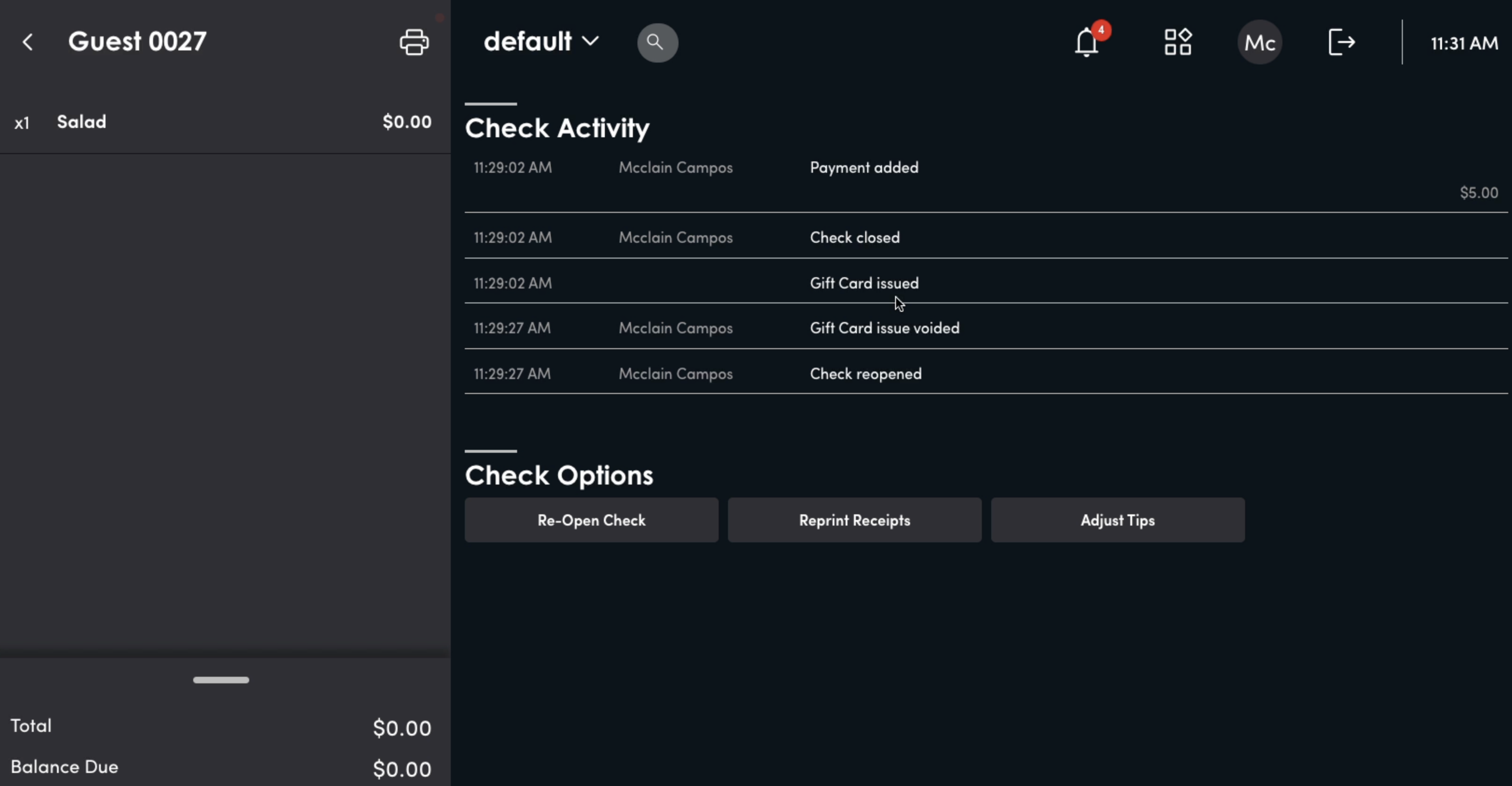This screenshot has width=1512, height=786.
Task: Open the Mc user profile avatar
Action: [x=1260, y=42]
